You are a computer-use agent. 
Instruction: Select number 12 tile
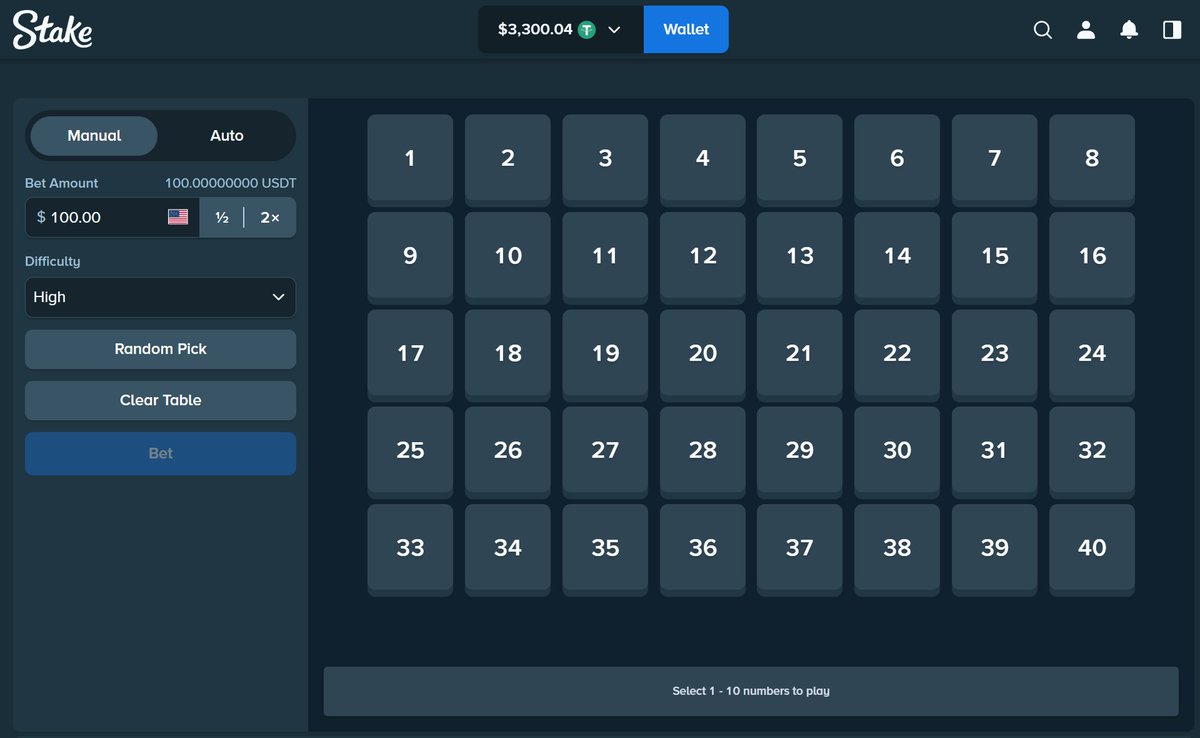click(703, 258)
